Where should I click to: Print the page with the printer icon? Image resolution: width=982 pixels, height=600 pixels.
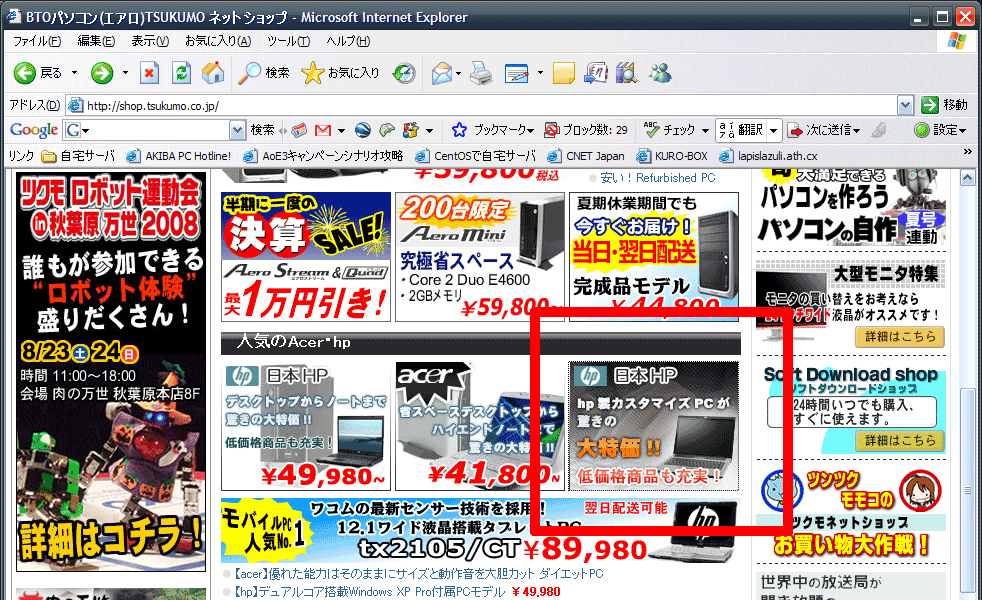tap(481, 73)
